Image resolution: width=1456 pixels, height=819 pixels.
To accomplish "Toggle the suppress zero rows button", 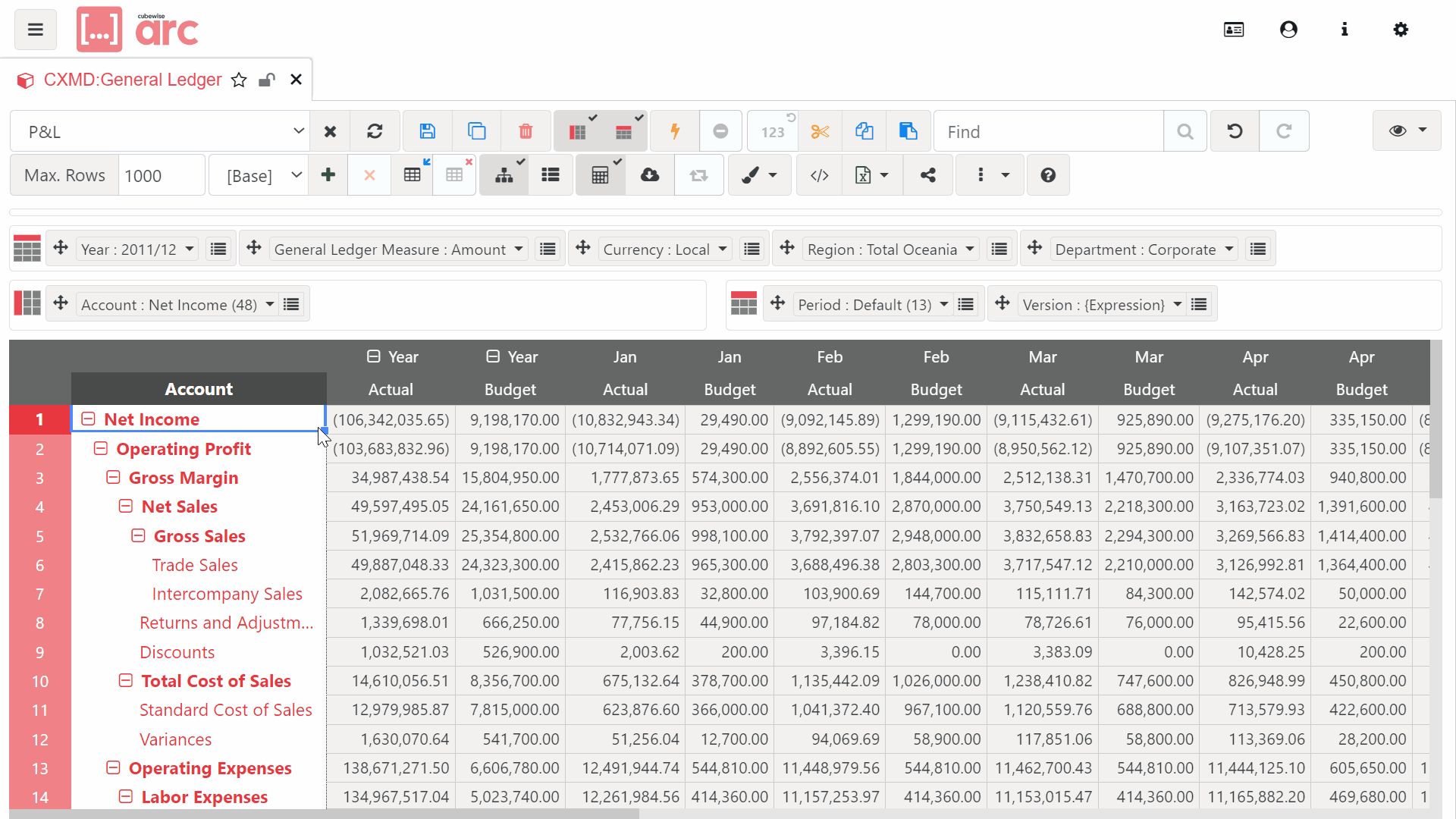I will click(578, 131).
